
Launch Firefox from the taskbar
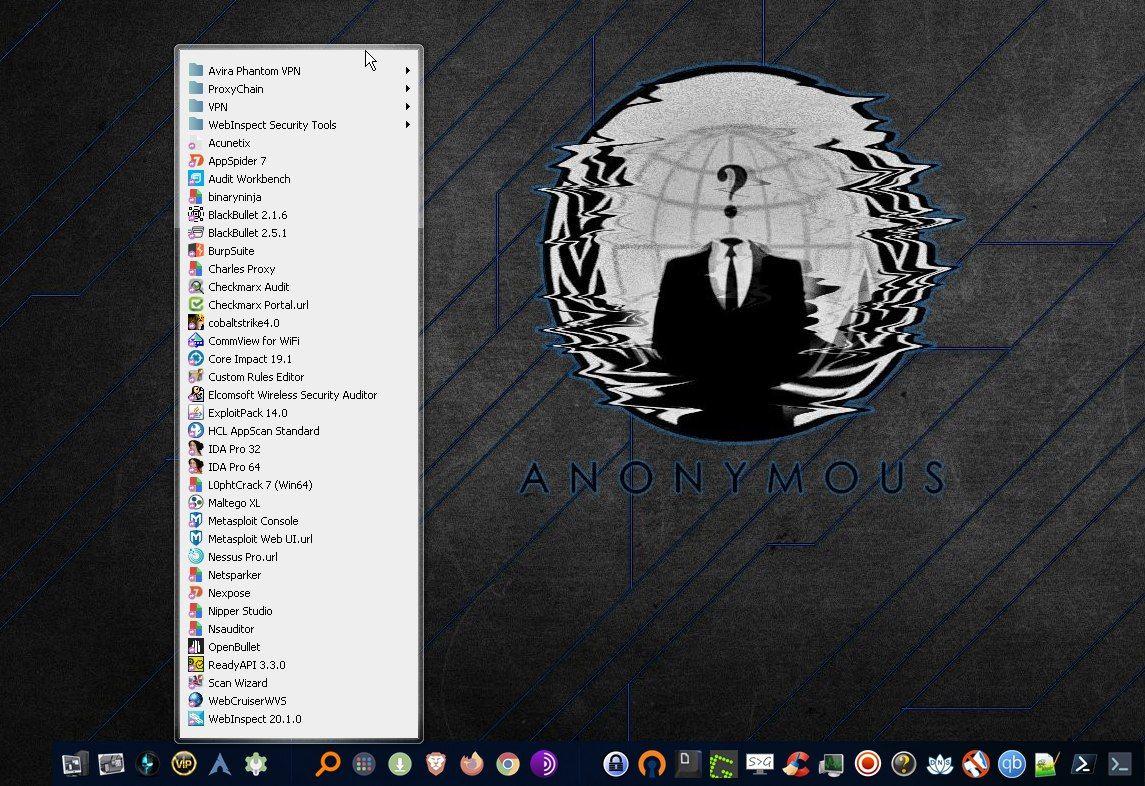coord(472,764)
